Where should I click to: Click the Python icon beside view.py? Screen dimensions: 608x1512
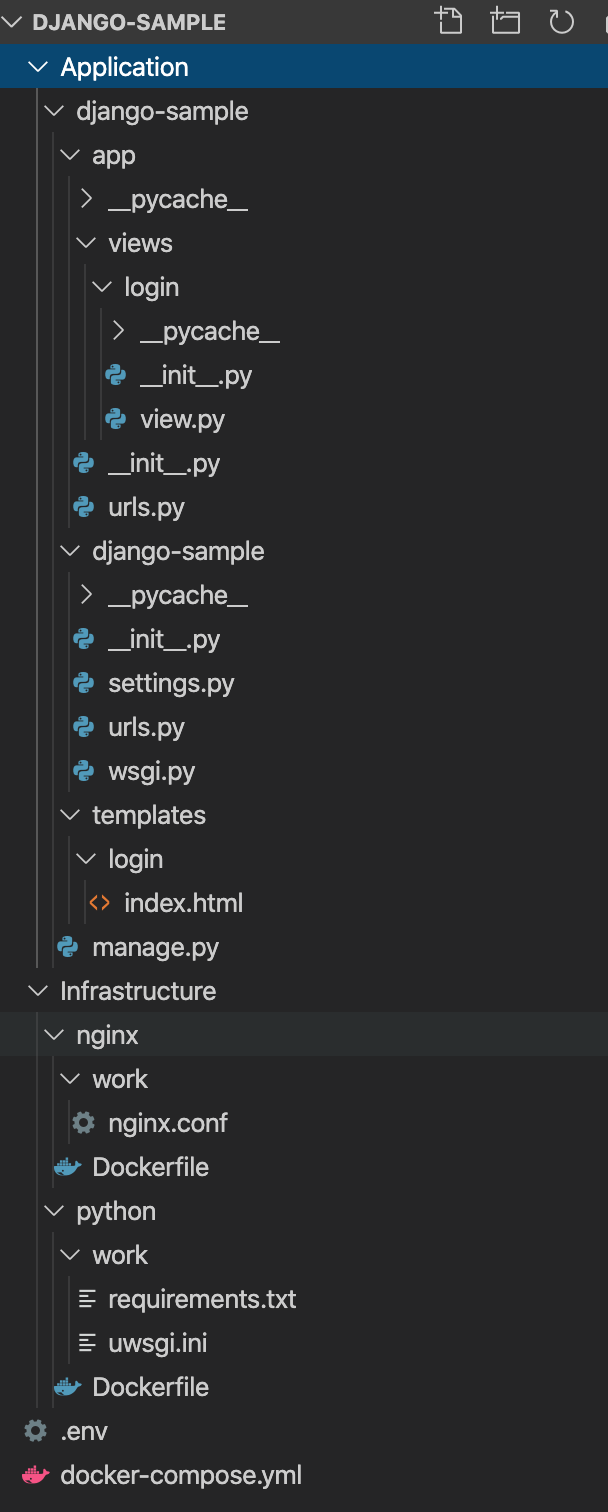pyautogui.click(x=116, y=419)
